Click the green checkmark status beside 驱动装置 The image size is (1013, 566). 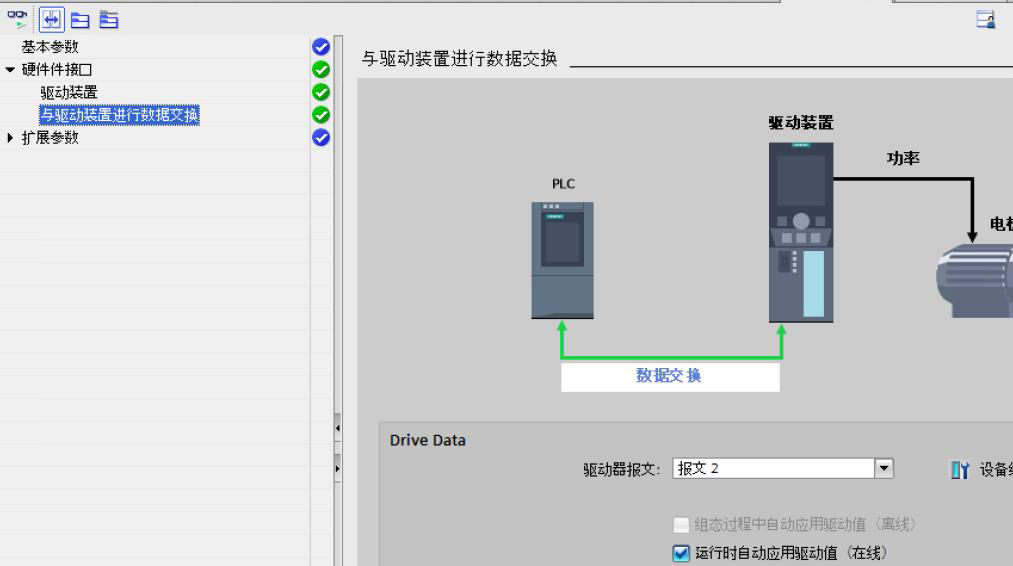click(x=321, y=92)
